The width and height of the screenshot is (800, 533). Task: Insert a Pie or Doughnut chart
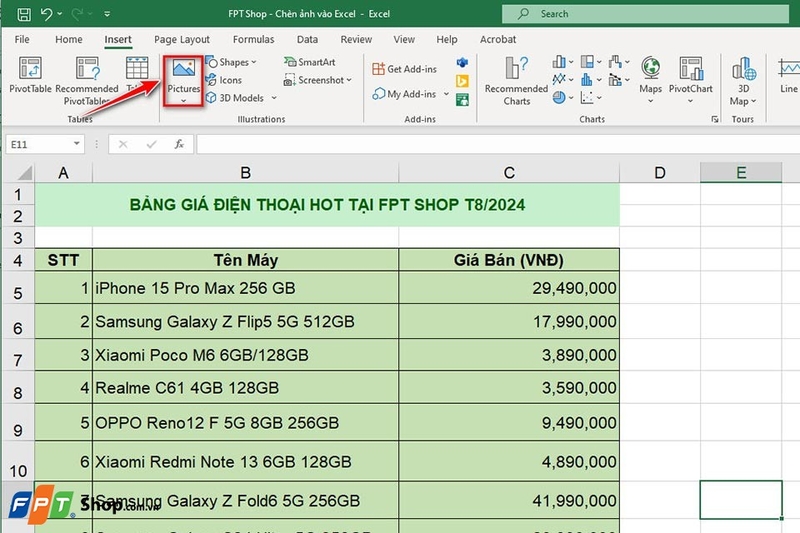tap(563, 97)
